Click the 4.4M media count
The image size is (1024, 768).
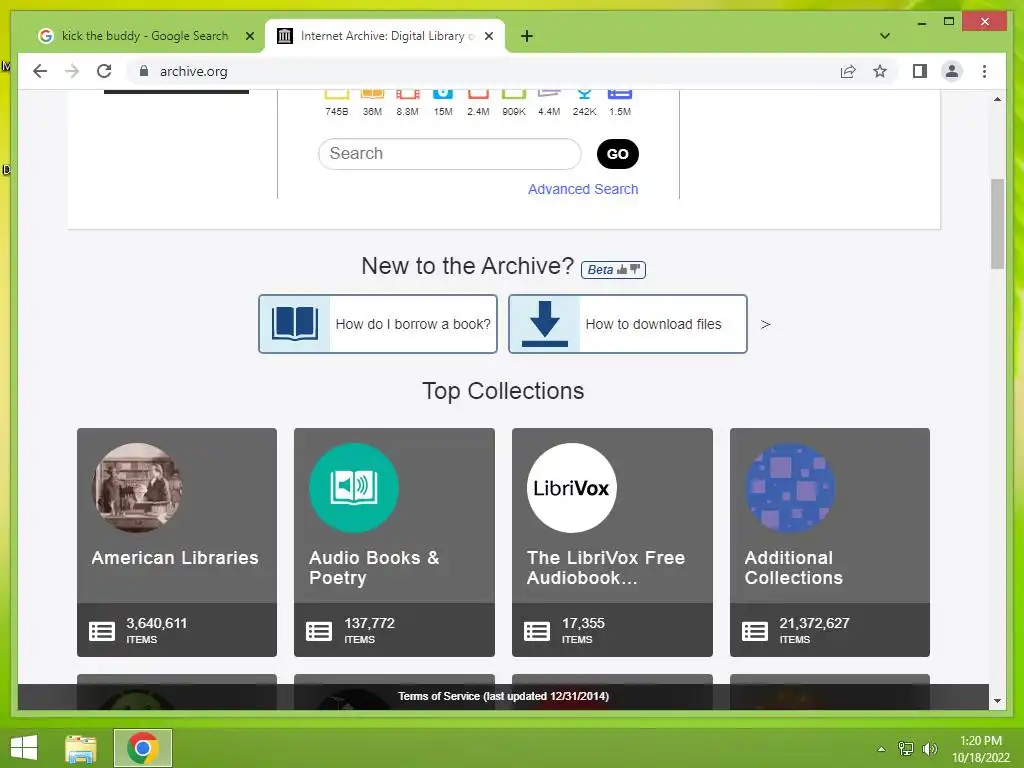click(549, 112)
